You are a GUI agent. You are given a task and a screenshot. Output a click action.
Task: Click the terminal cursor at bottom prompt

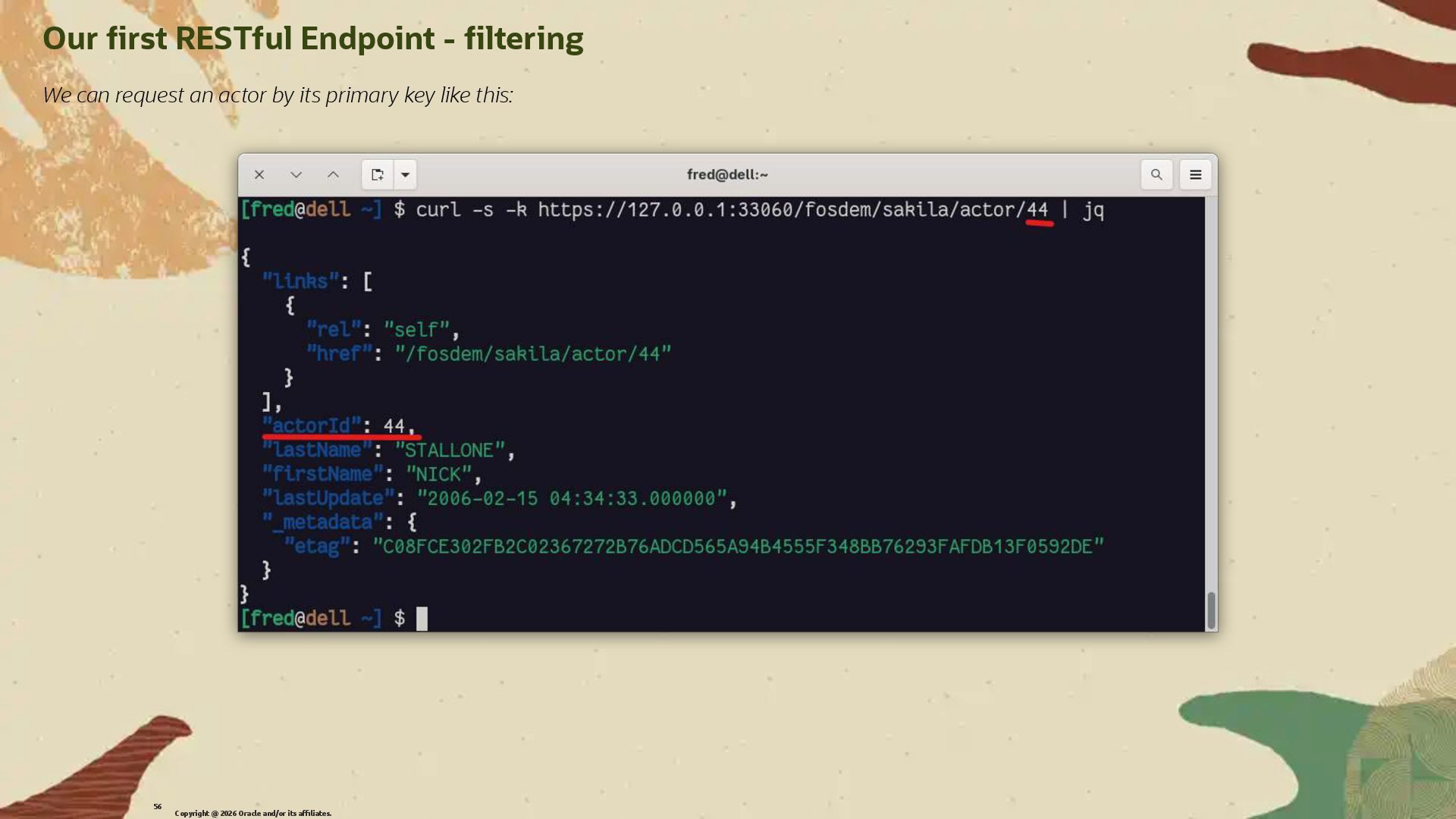point(422,619)
